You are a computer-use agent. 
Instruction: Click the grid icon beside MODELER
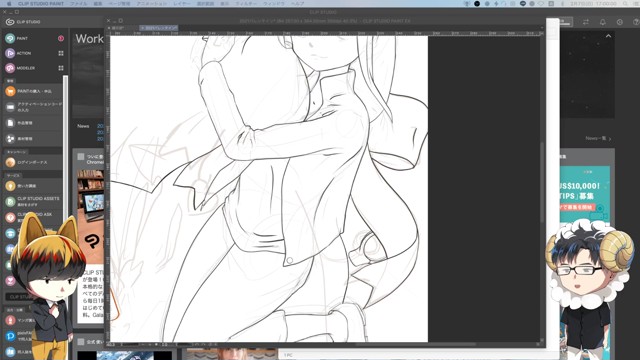coord(61,68)
